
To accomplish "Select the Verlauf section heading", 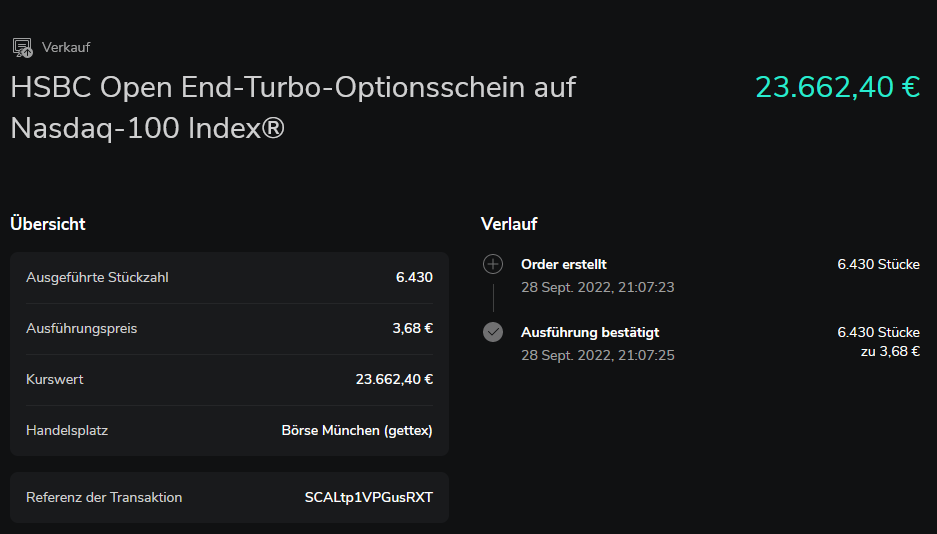I will coord(509,224).
